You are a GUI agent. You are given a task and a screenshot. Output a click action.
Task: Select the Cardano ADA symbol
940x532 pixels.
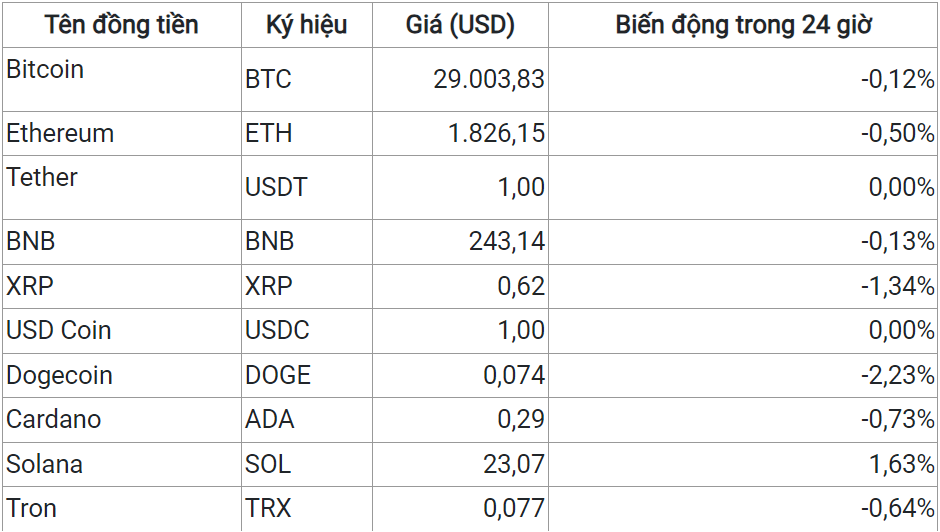coord(270,419)
